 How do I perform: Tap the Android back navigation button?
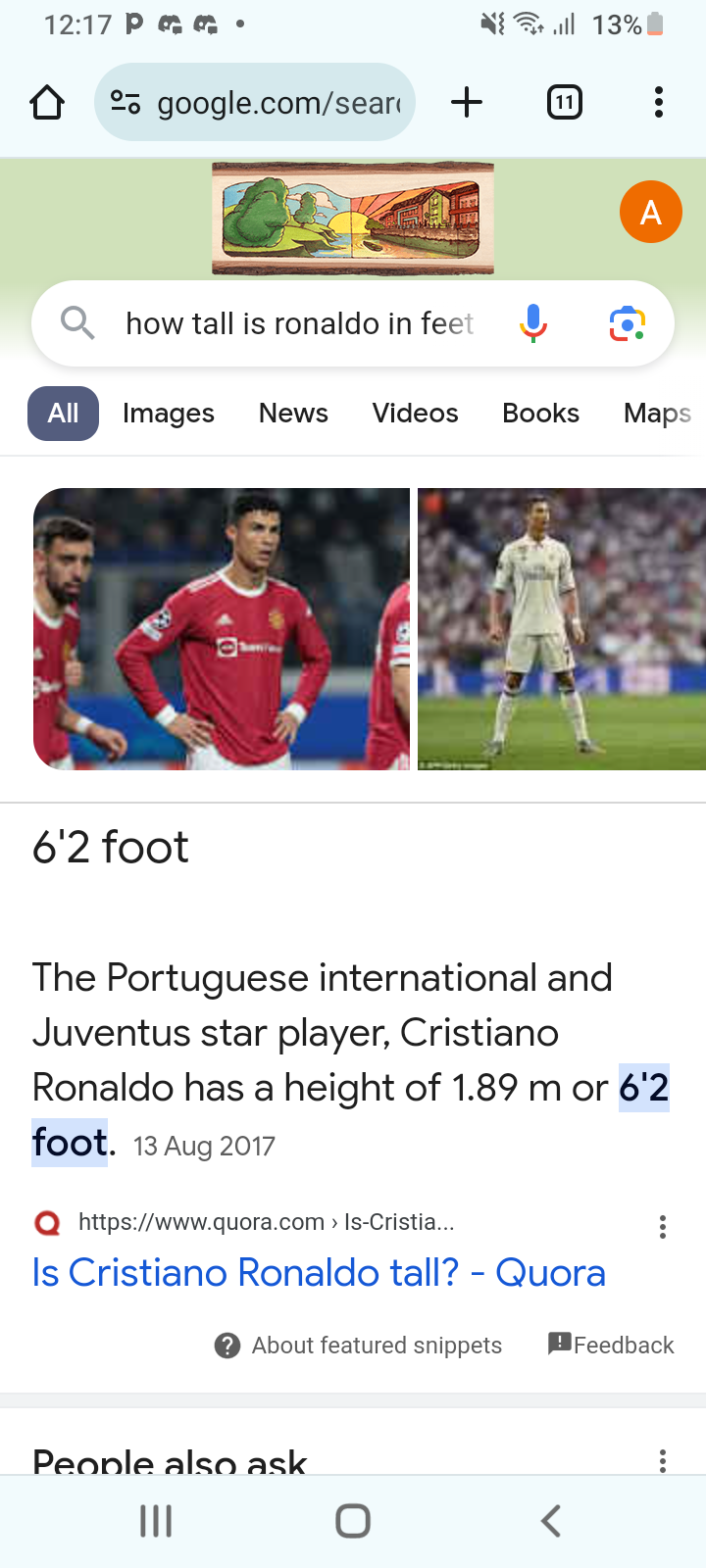550,1521
